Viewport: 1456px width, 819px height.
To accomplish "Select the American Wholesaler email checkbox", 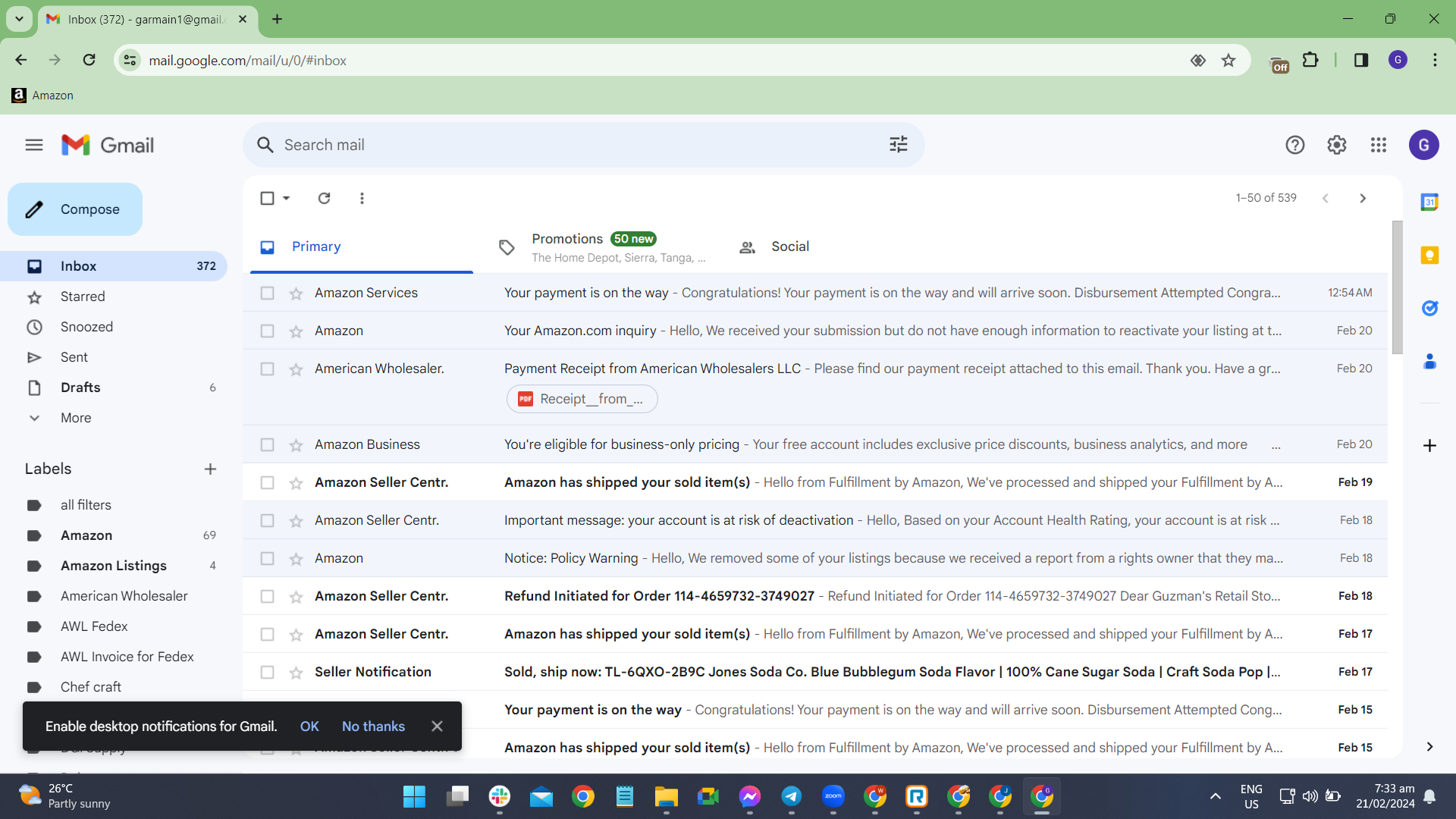I will [267, 369].
